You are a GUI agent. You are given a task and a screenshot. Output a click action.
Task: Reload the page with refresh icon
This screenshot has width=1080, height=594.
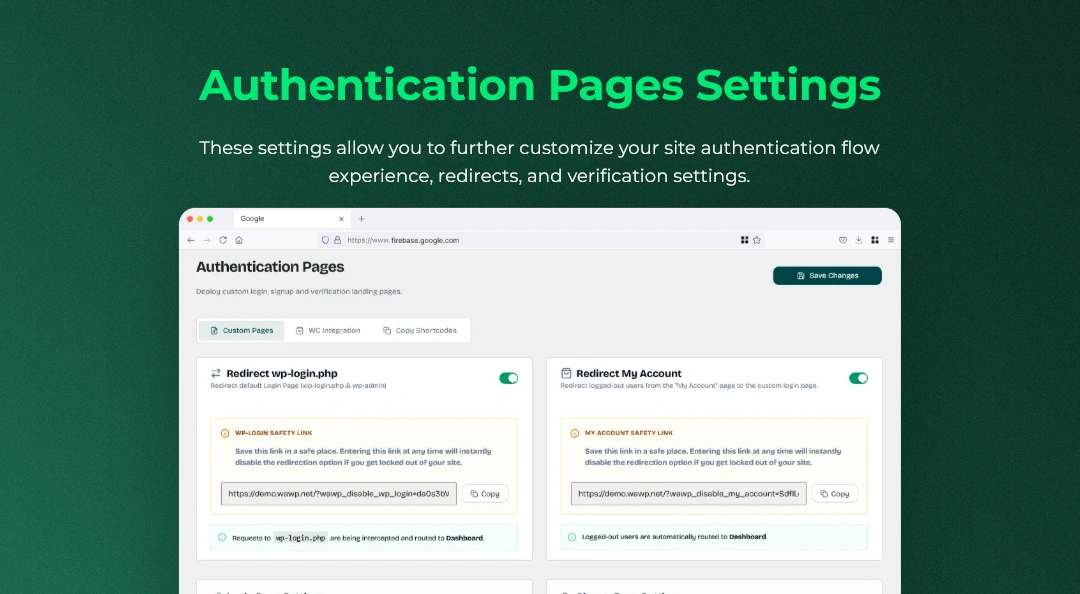223,240
